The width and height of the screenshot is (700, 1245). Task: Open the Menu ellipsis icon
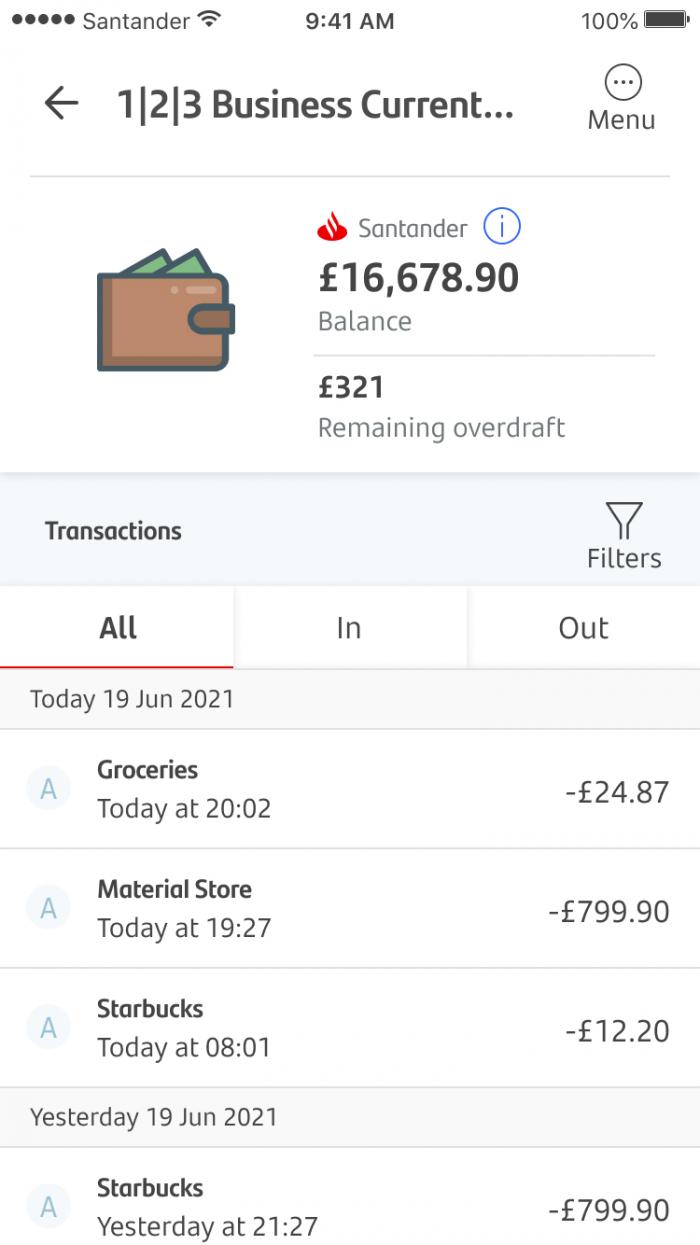pyautogui.click(x=622, y=83)
